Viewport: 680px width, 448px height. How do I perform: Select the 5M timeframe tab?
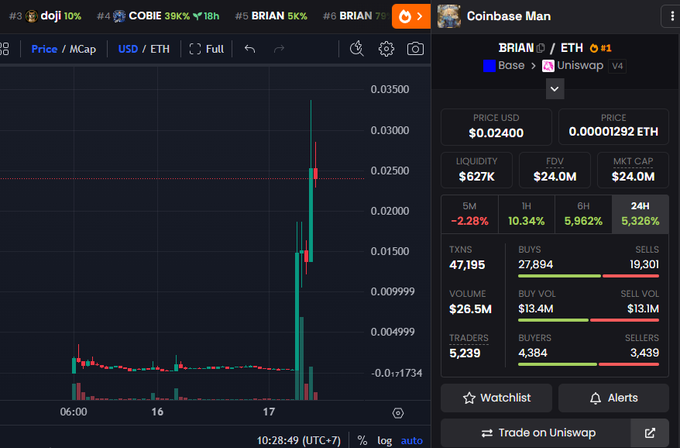[470, 214]
